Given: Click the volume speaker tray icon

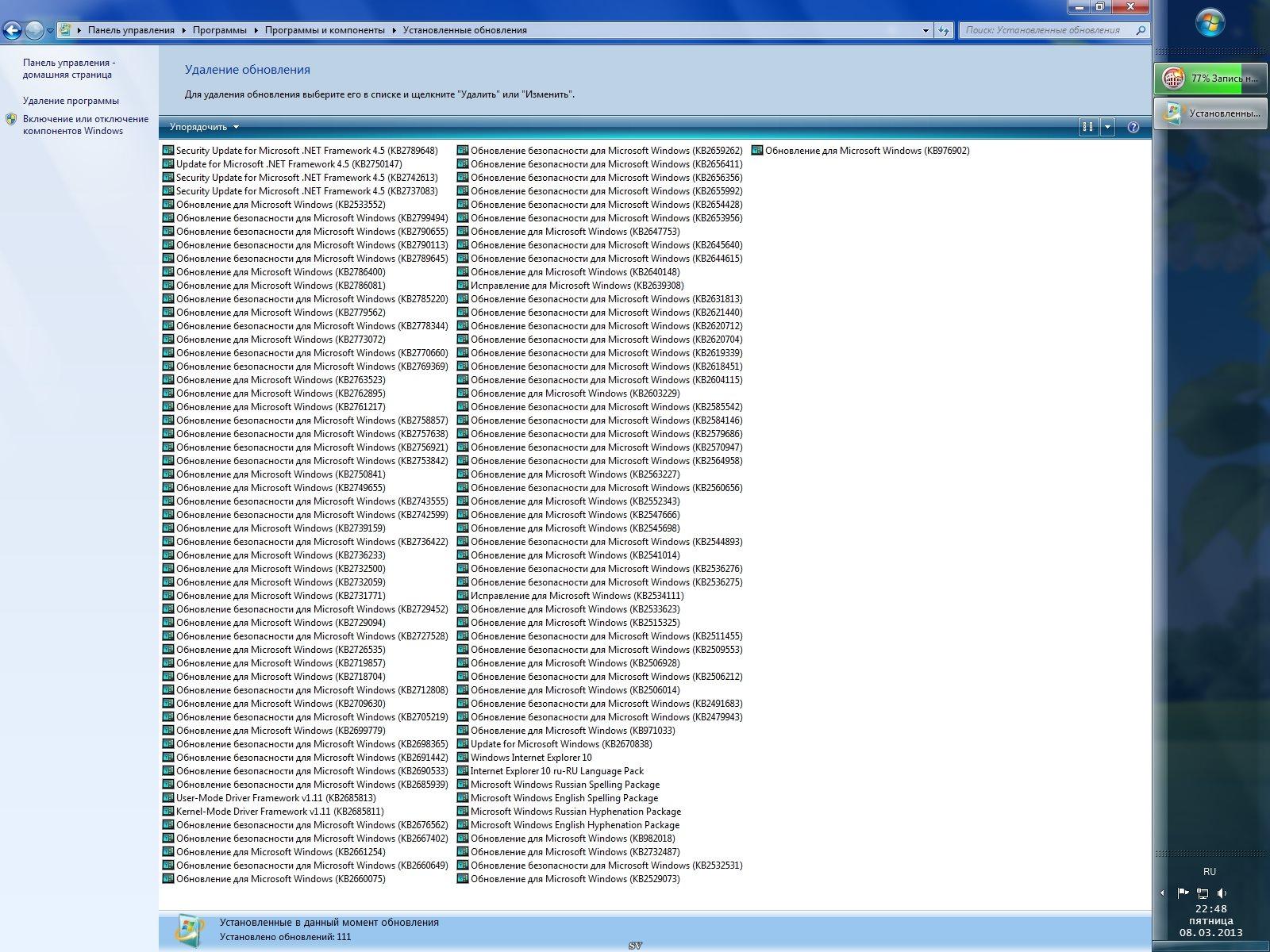Looking at the screenshot, I should 1222,892.
